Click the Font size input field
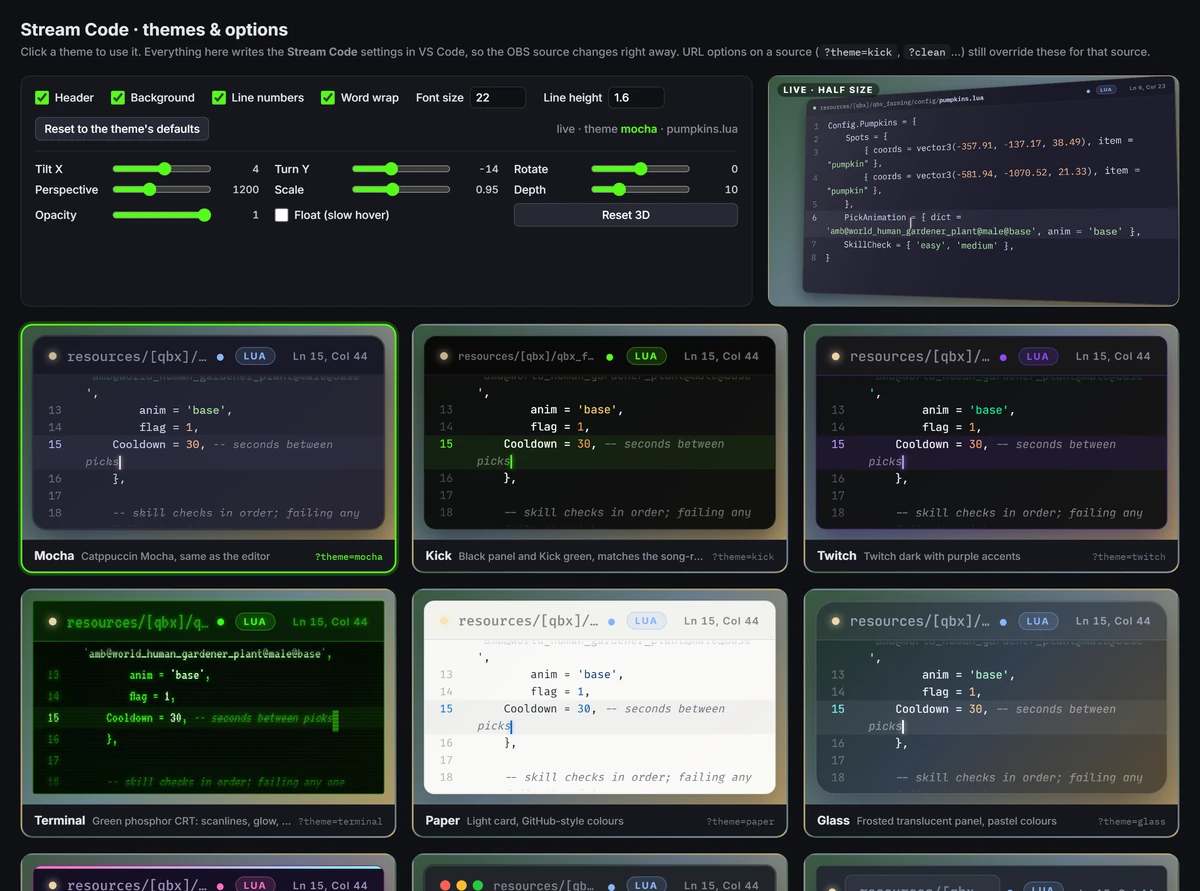 (x=498, y=98)
